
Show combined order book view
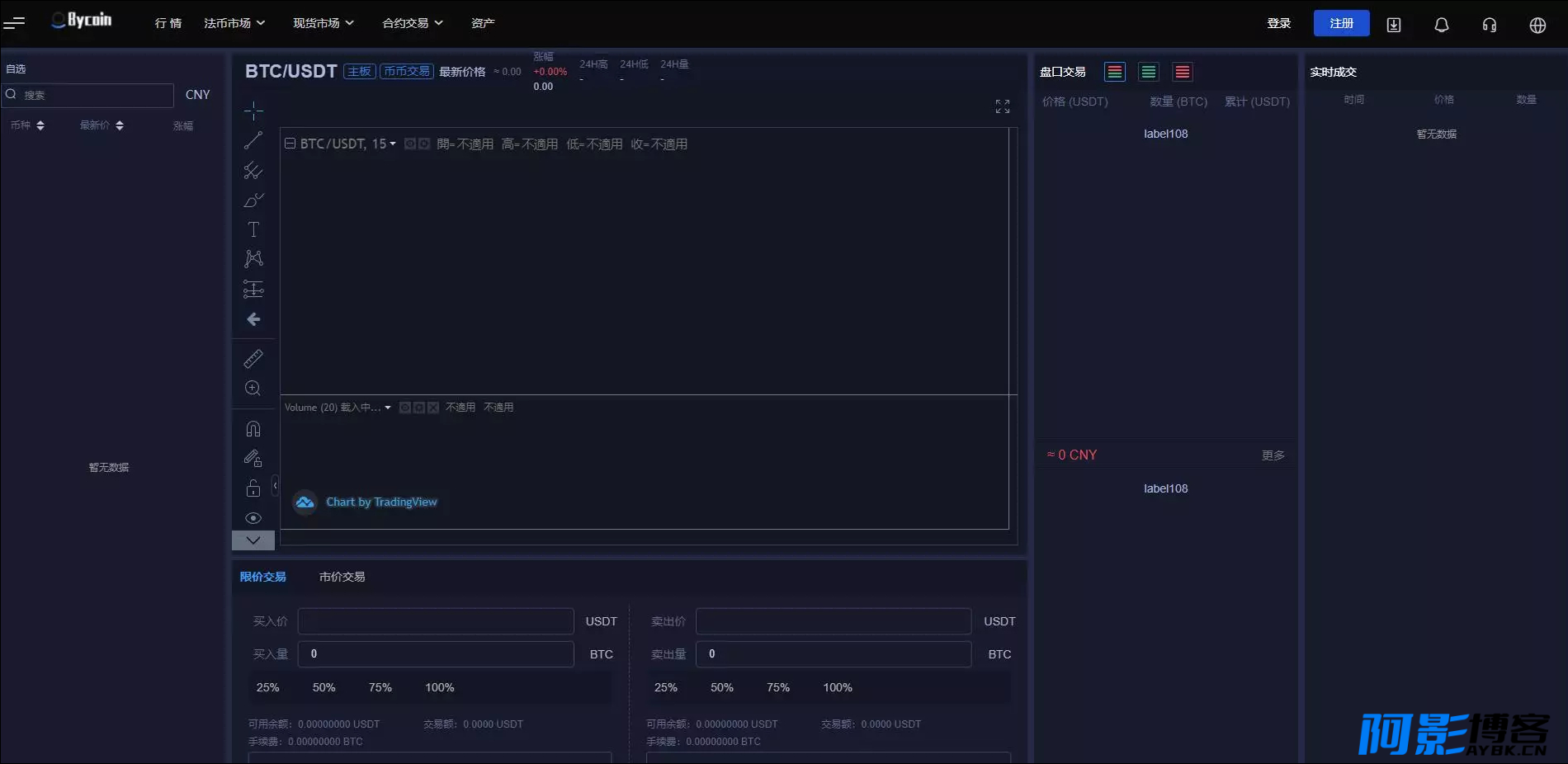pyautogui.click(x=1115, y=72)
